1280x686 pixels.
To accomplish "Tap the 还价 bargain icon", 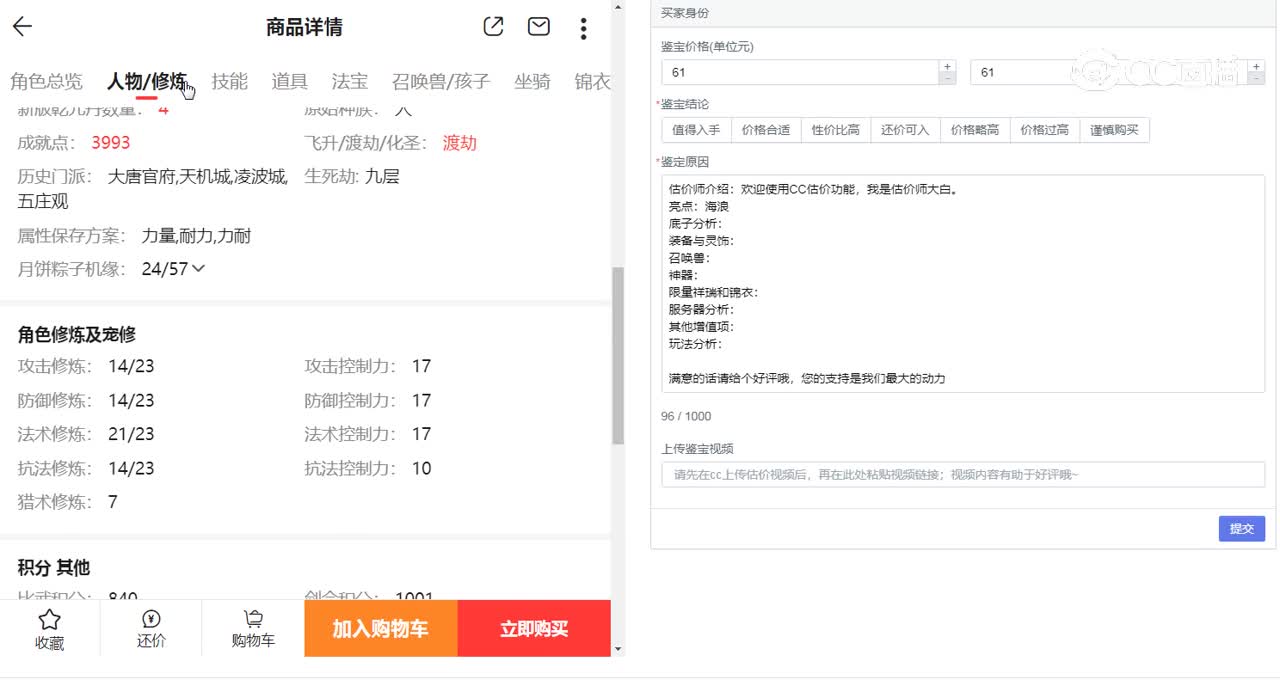I will point(151,620).
